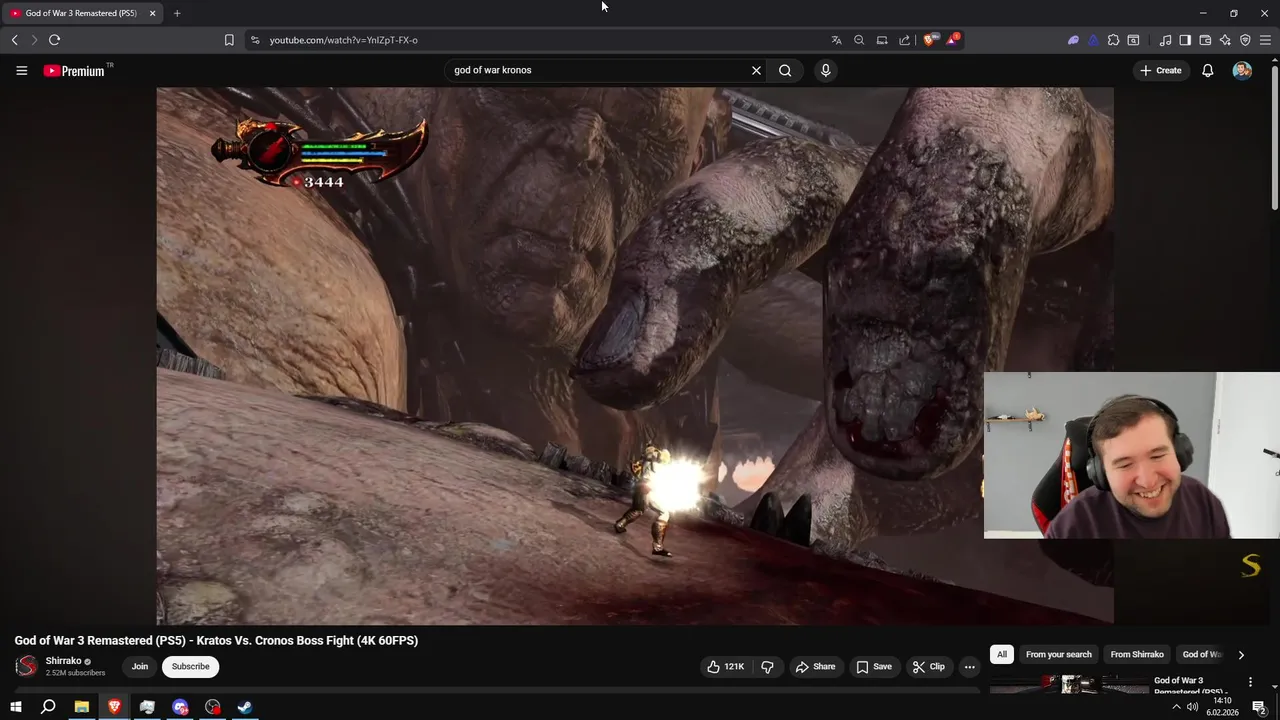This screenshot has width=1280, height=720.
Task: Open the Create menu
Action: (1161, 70)
